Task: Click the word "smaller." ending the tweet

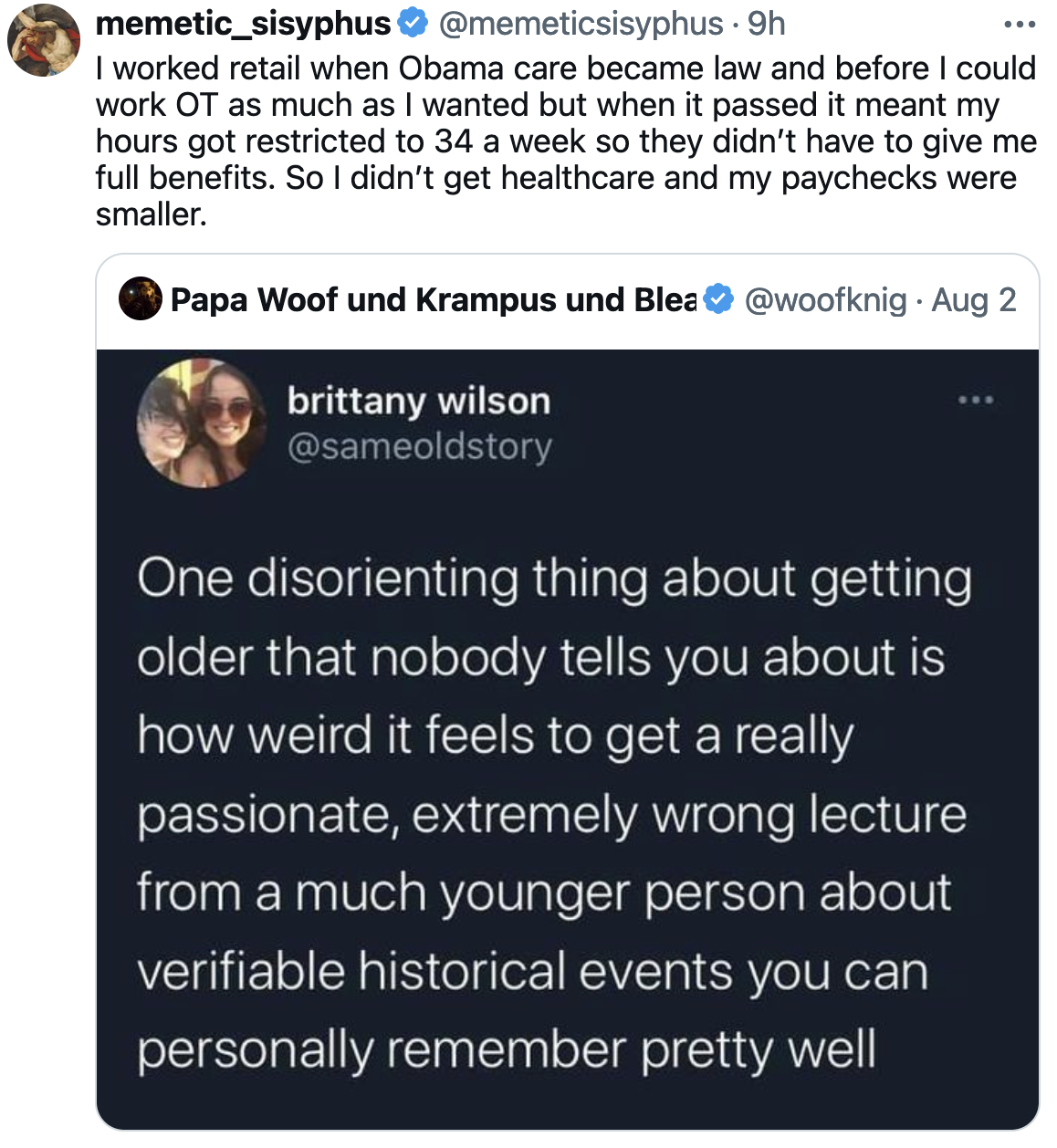Action: [x=152, y=214]
